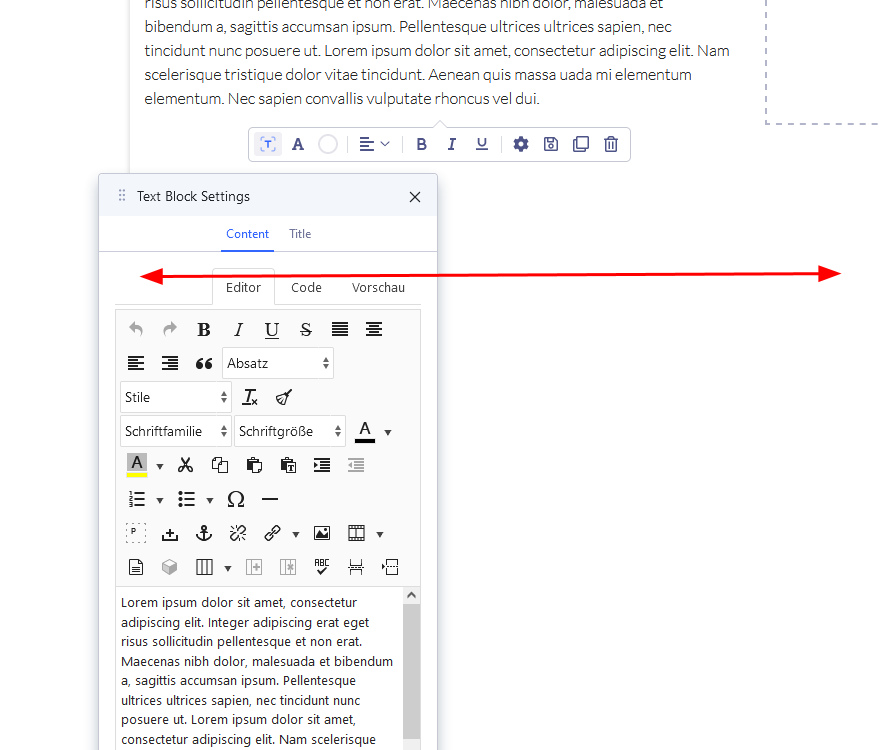Open the Schriftfamilie font family dropdown
The width and height of the screenshot is (879, 750).
coord(176,431)
